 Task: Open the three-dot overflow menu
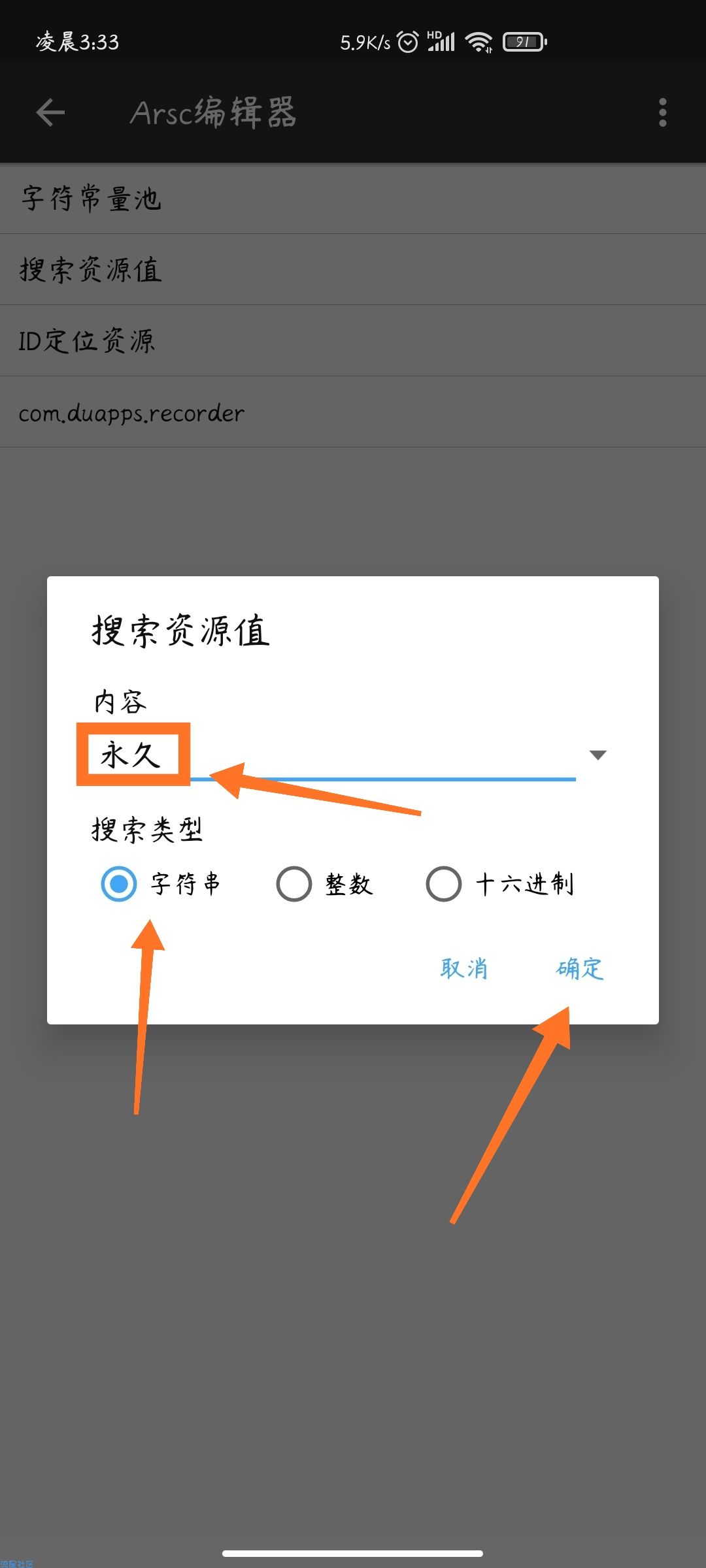pos(662,112)
